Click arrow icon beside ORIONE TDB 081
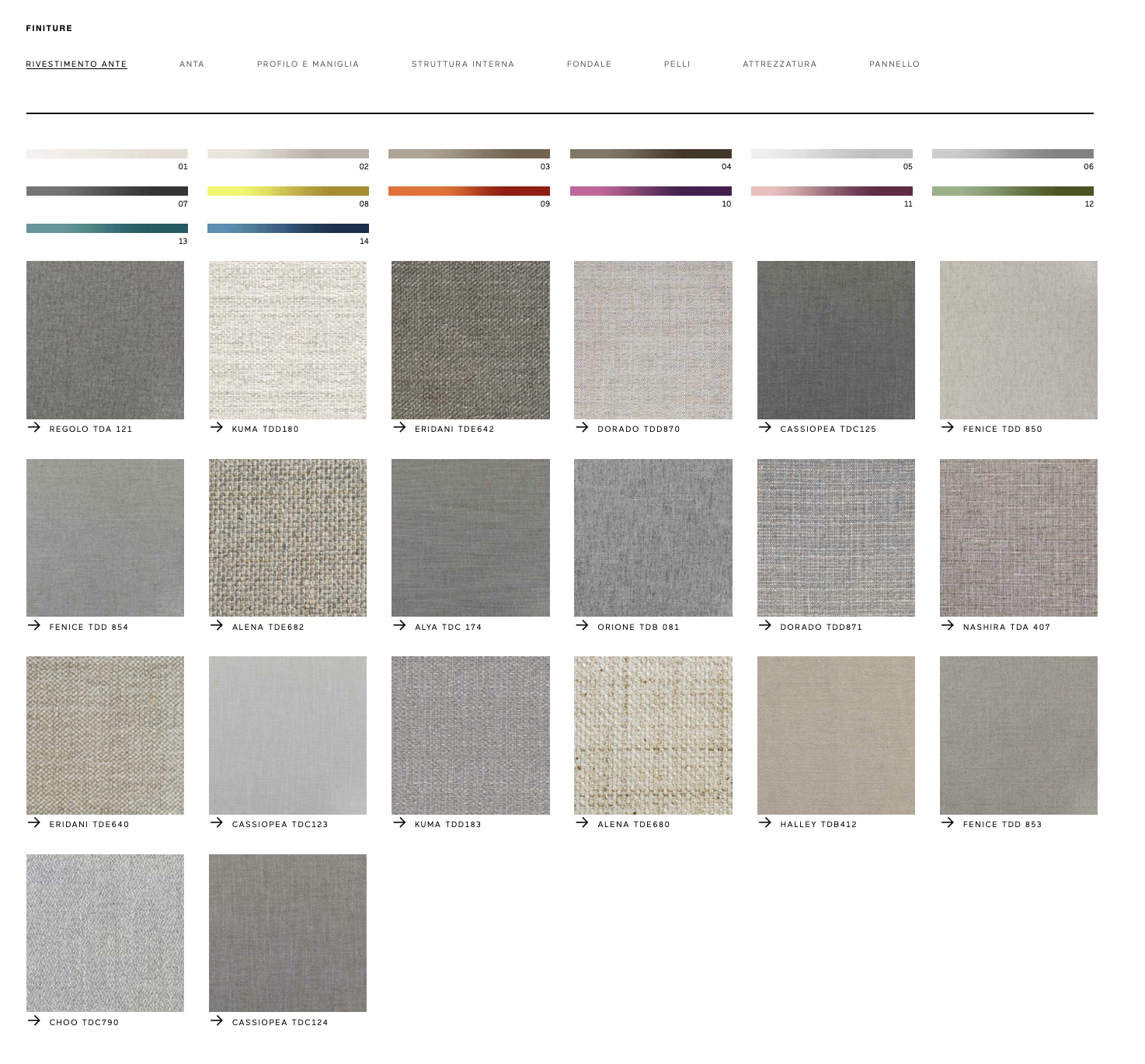Screen dimensions: 1145x1064 tap(582, 626)
